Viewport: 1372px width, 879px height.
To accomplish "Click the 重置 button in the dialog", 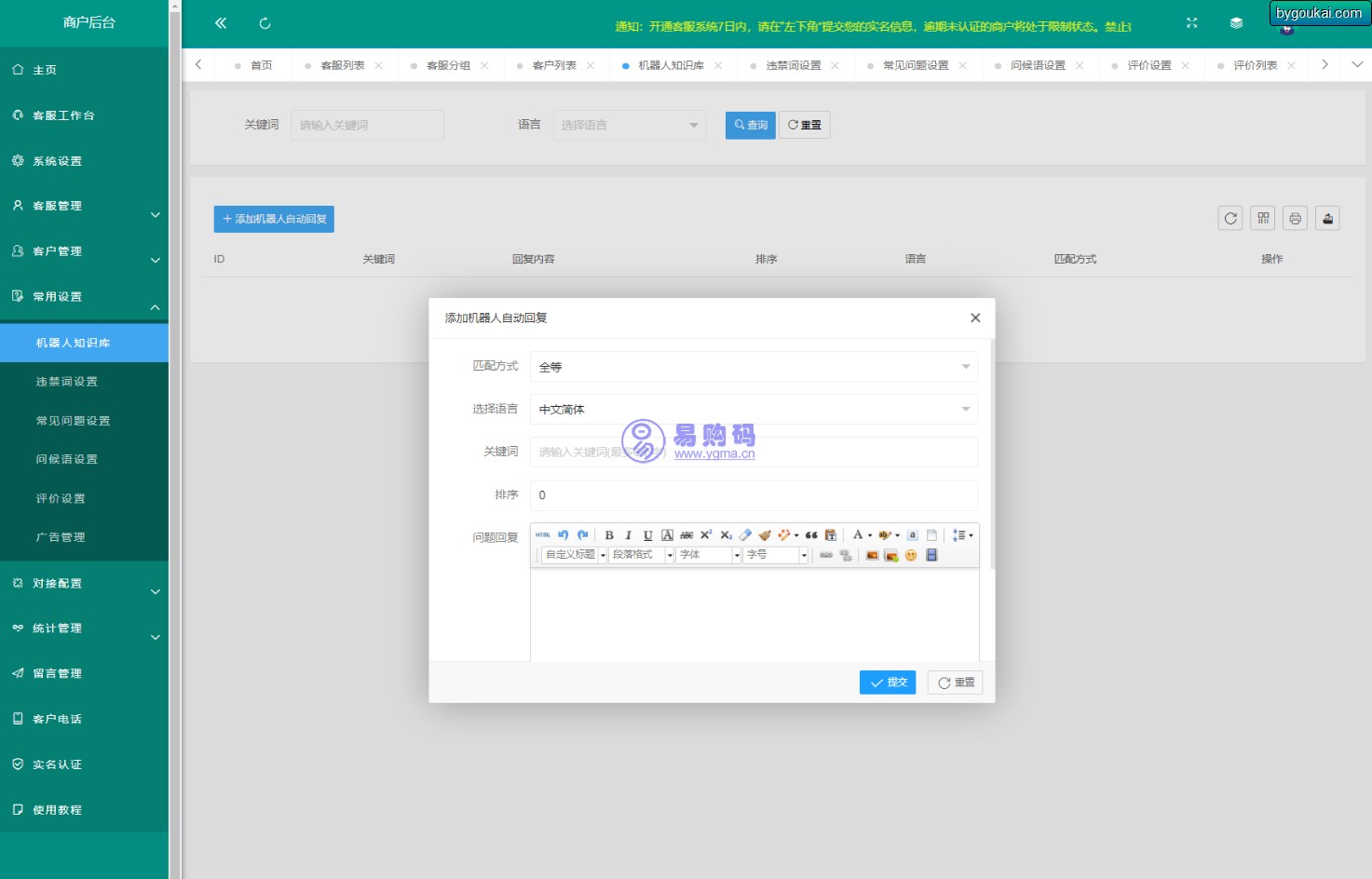I will (x=956, y=683).
